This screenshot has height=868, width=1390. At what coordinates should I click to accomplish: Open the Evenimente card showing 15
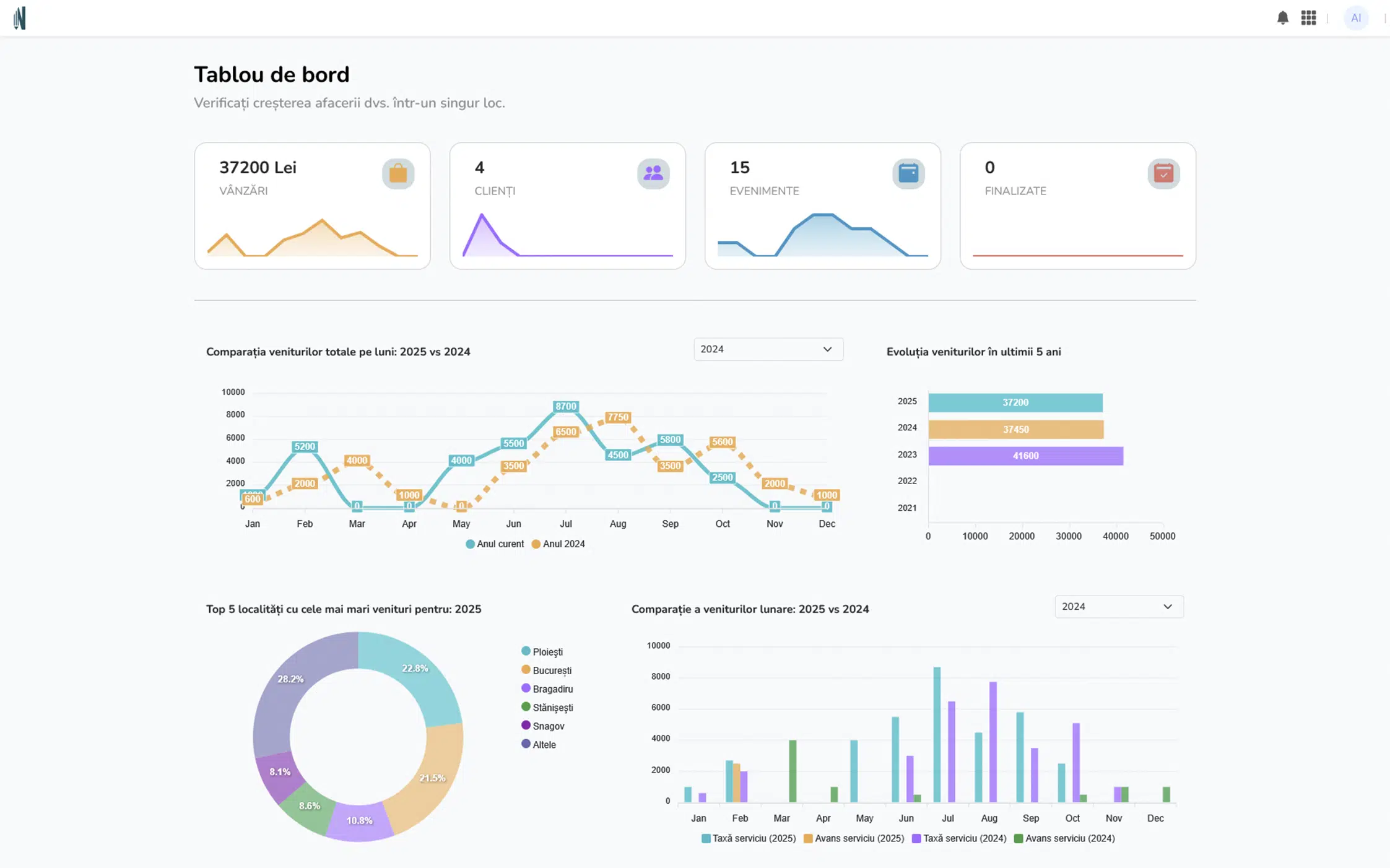(x=822, y=206)
